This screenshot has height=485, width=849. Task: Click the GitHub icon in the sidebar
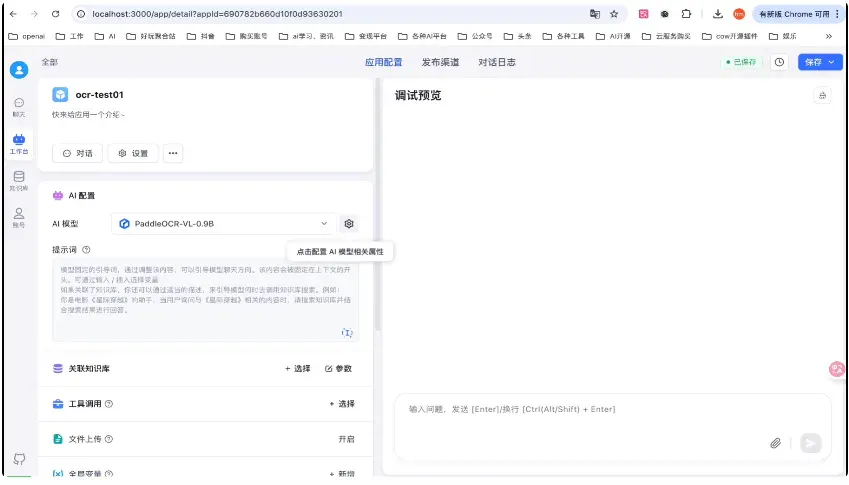19,459
